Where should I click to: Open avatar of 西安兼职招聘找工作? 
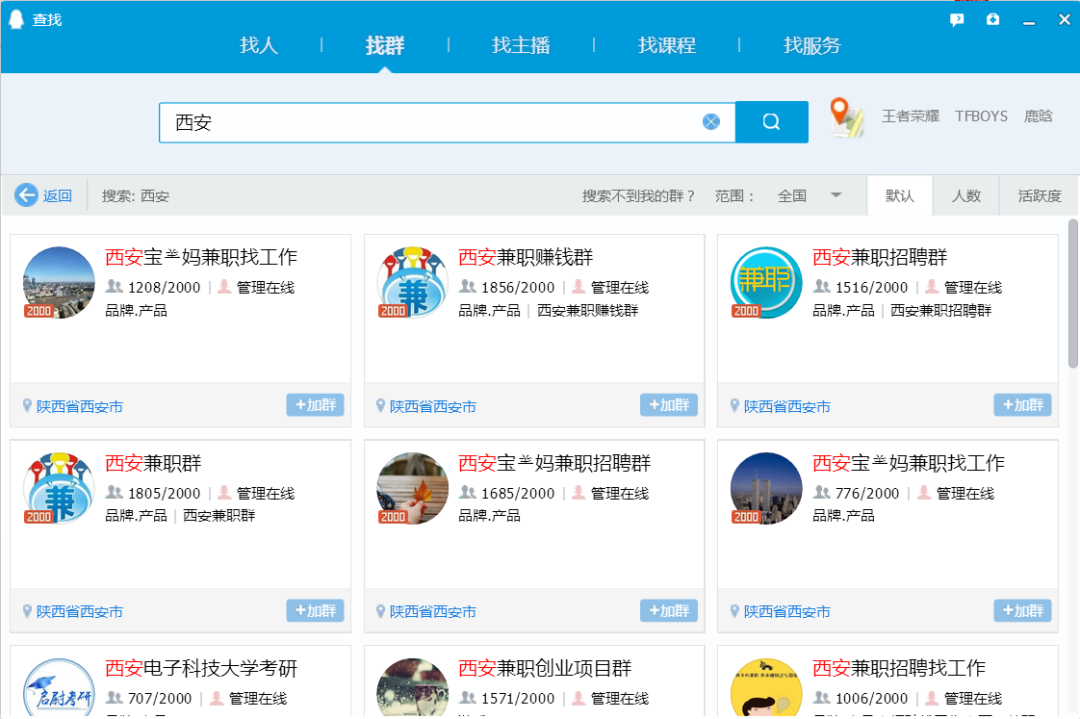point(766,687)
